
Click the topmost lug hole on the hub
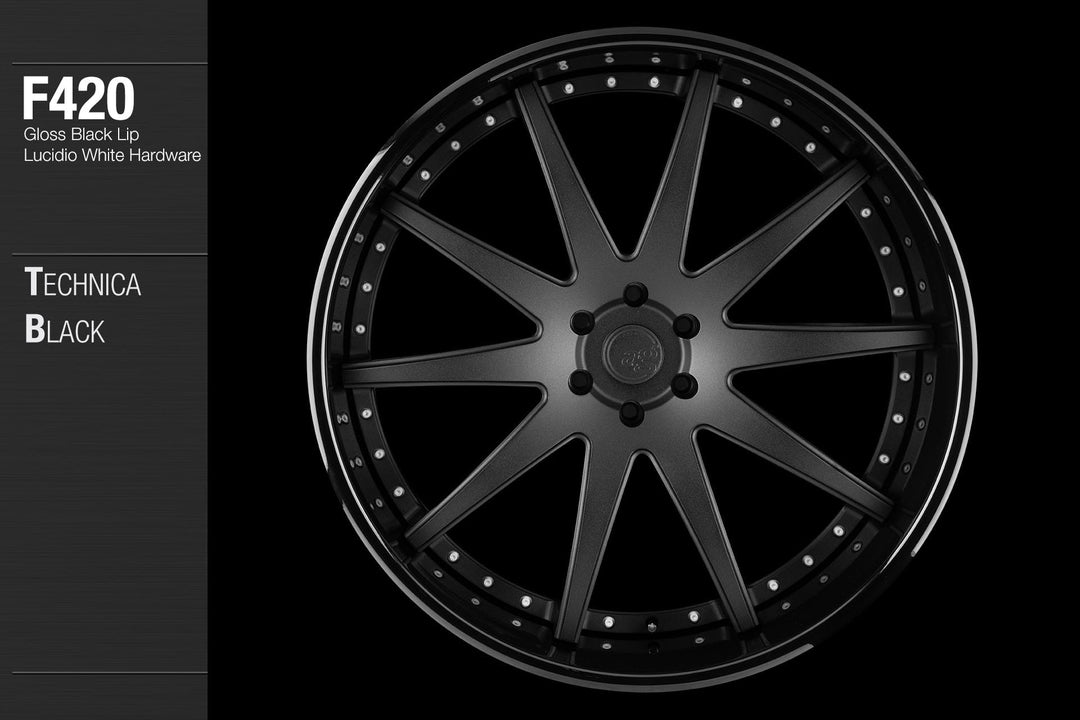pyautogui.click(x=634, y=294)
